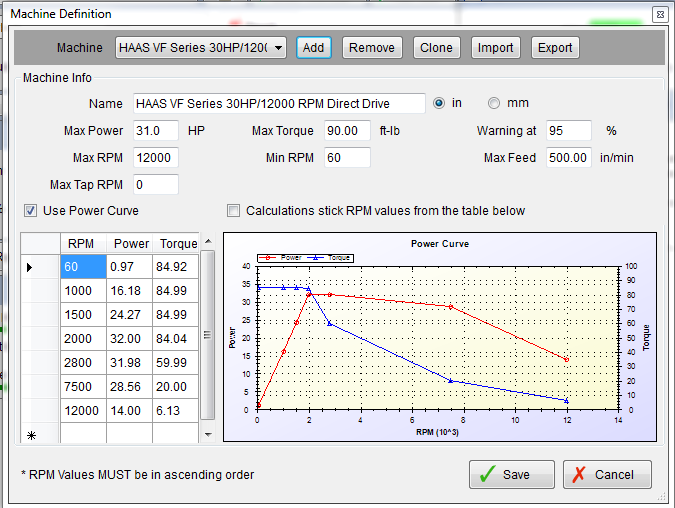Select the power cell 14.00
This screenshot has width=675, height=508.
pyautogui.click(x=129, y=411)
